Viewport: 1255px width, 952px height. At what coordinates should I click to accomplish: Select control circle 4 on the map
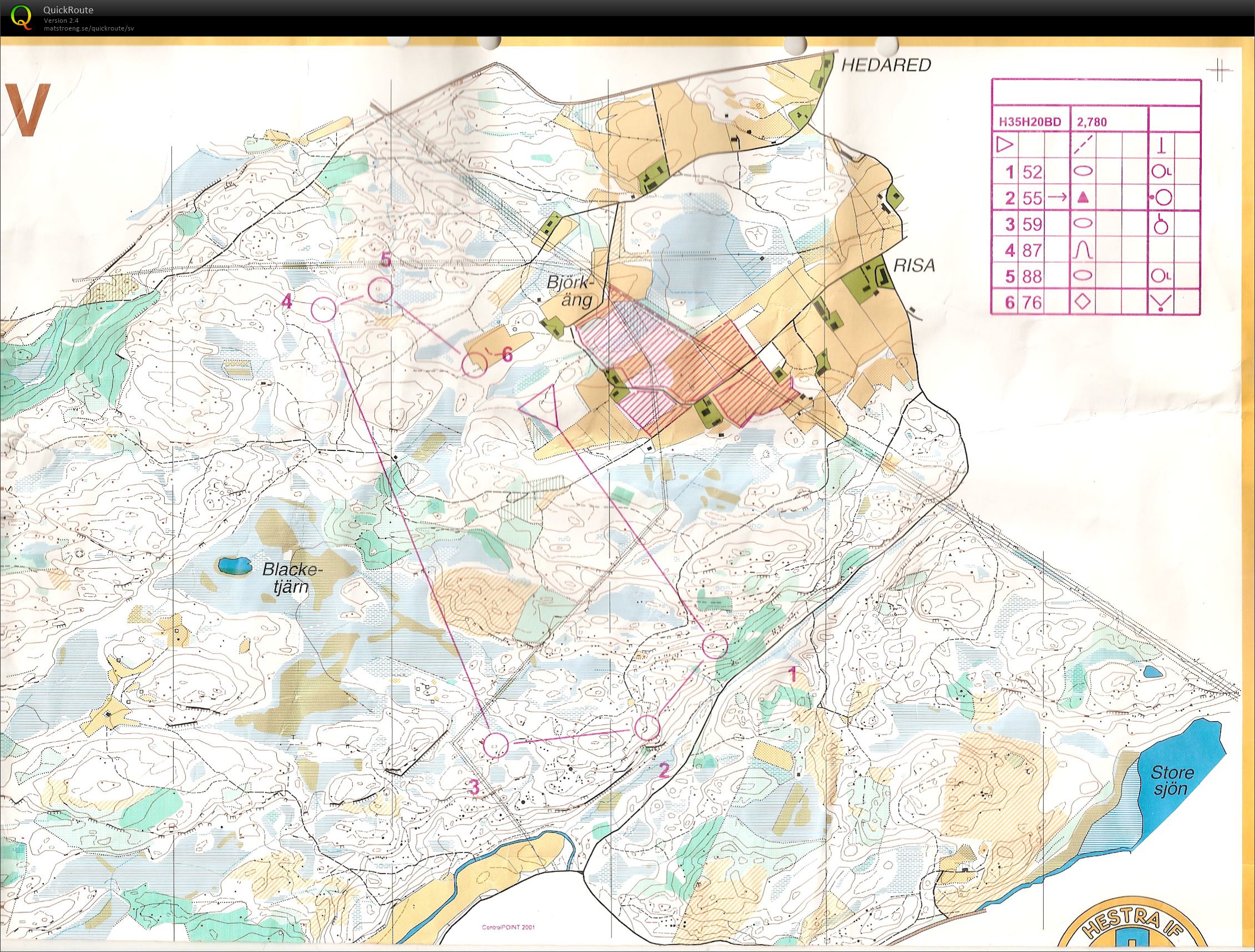click(324, 310)
